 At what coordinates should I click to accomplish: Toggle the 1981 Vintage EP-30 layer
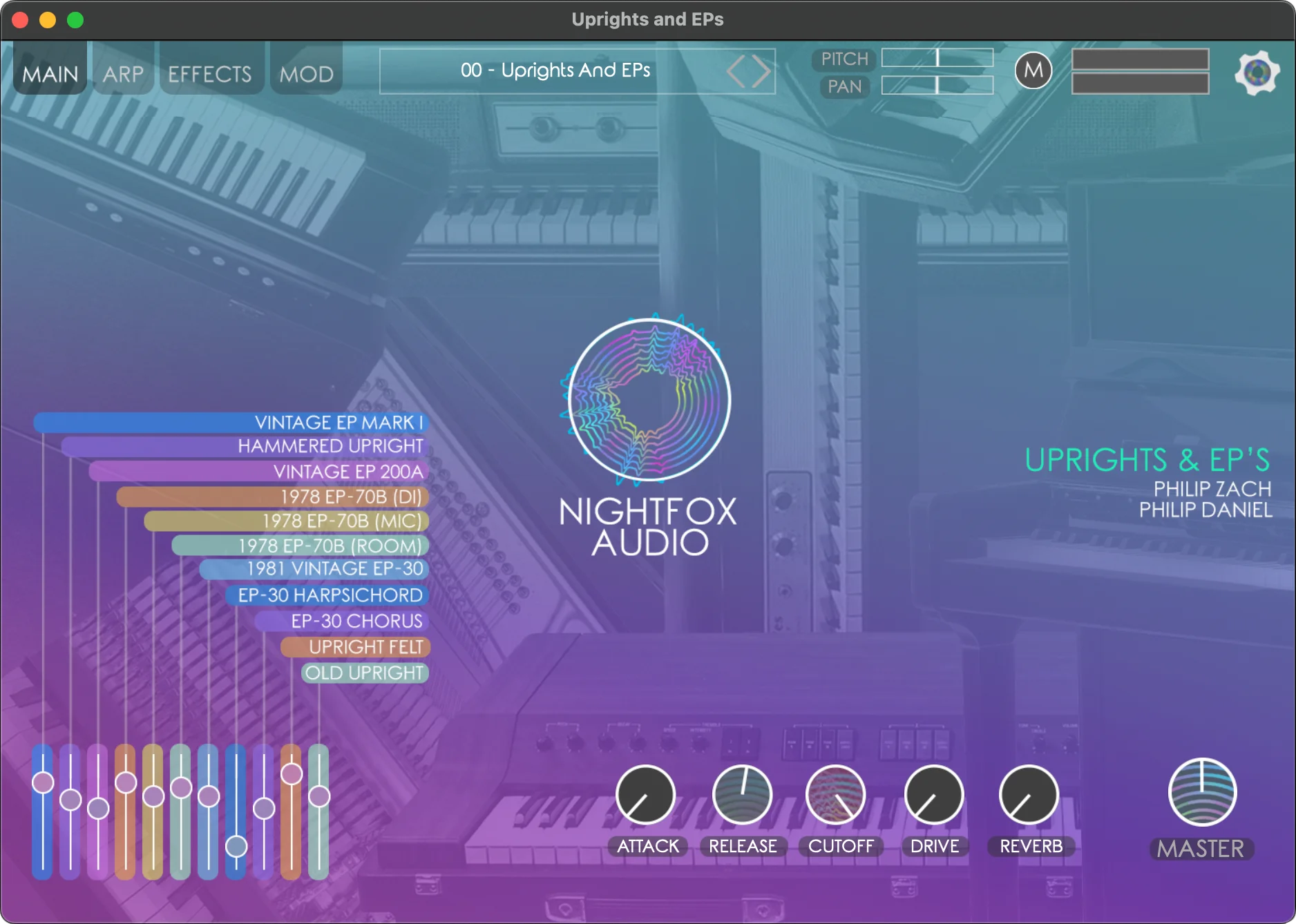(x=314, y=569)
